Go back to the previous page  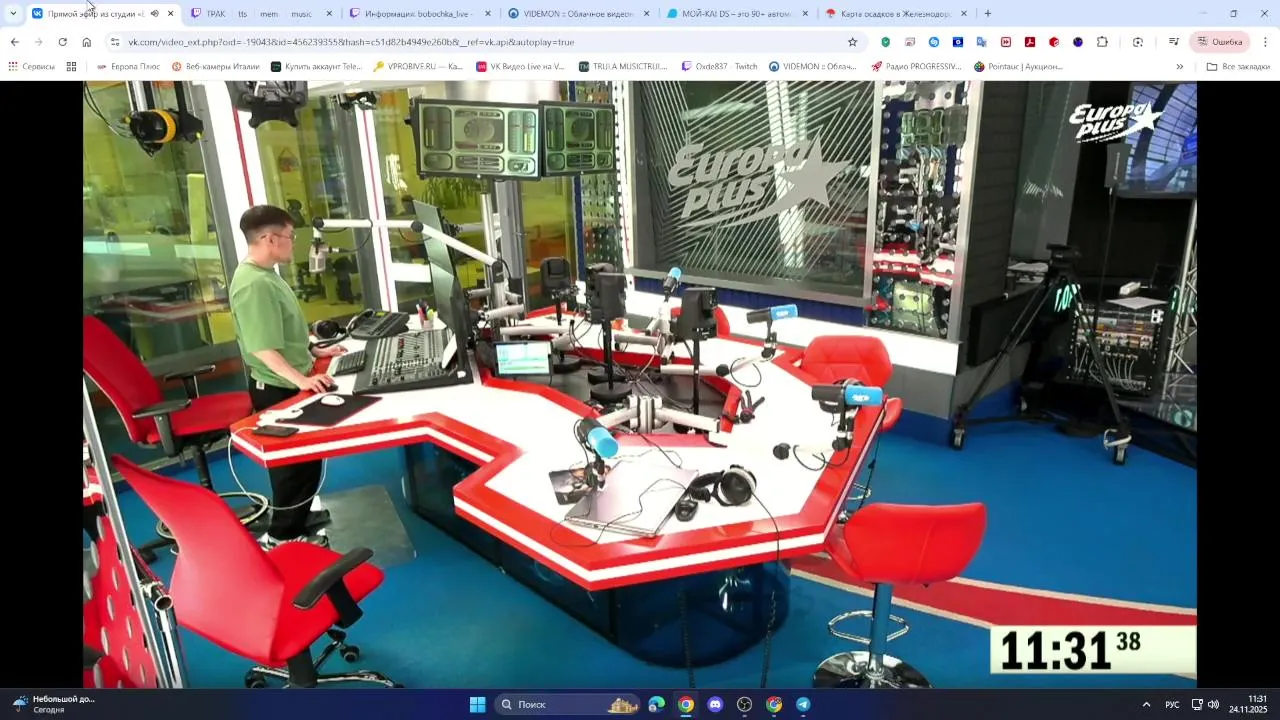(14, 42)
